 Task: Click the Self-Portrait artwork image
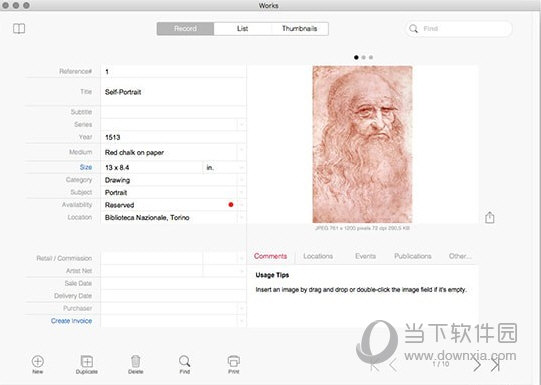(x=362, y=144)
